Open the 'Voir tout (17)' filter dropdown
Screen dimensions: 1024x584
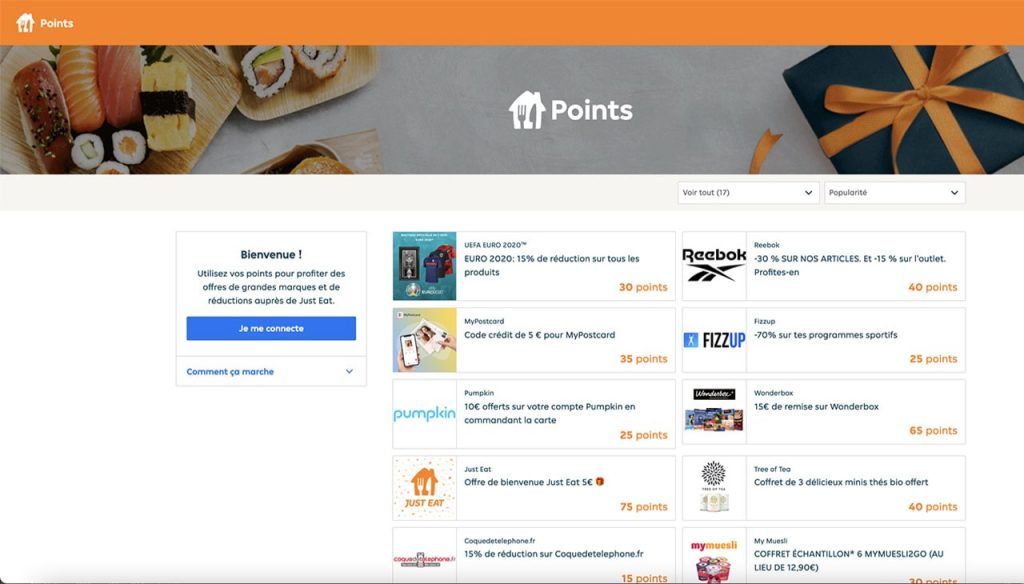point(748,193)
